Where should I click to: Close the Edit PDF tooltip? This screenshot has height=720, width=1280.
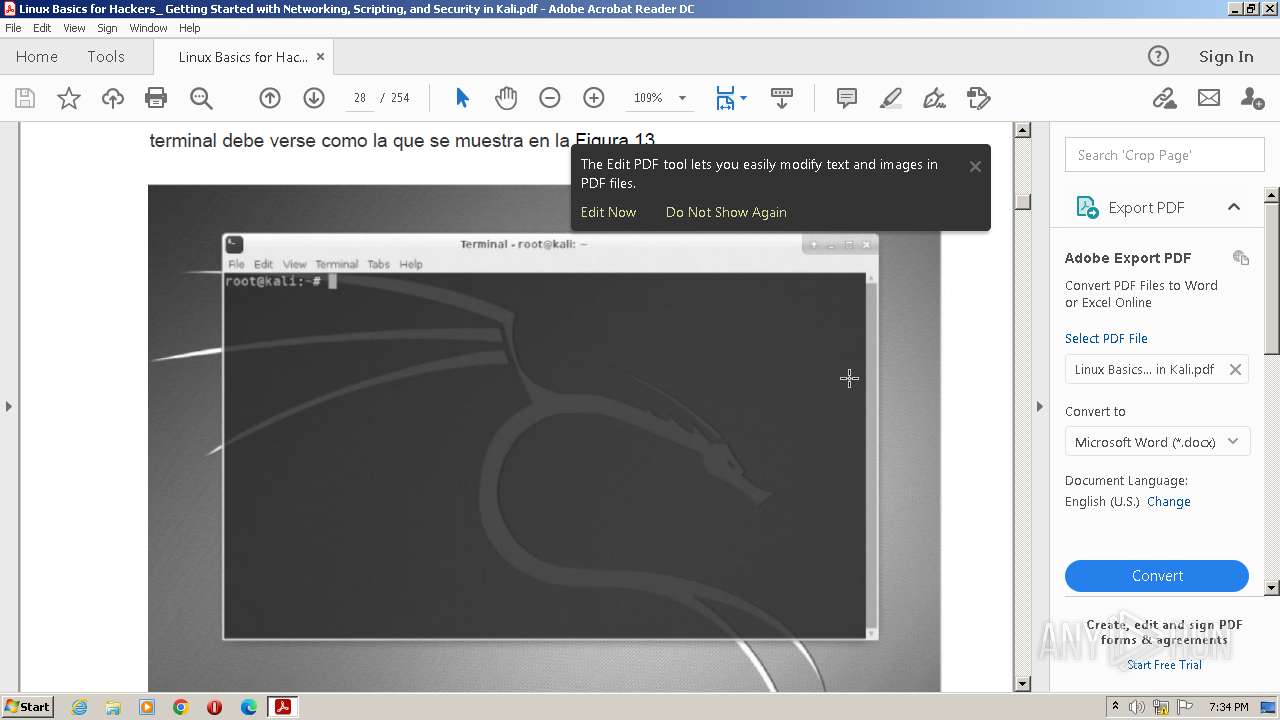pyautogui.click(x=975, y=167)
